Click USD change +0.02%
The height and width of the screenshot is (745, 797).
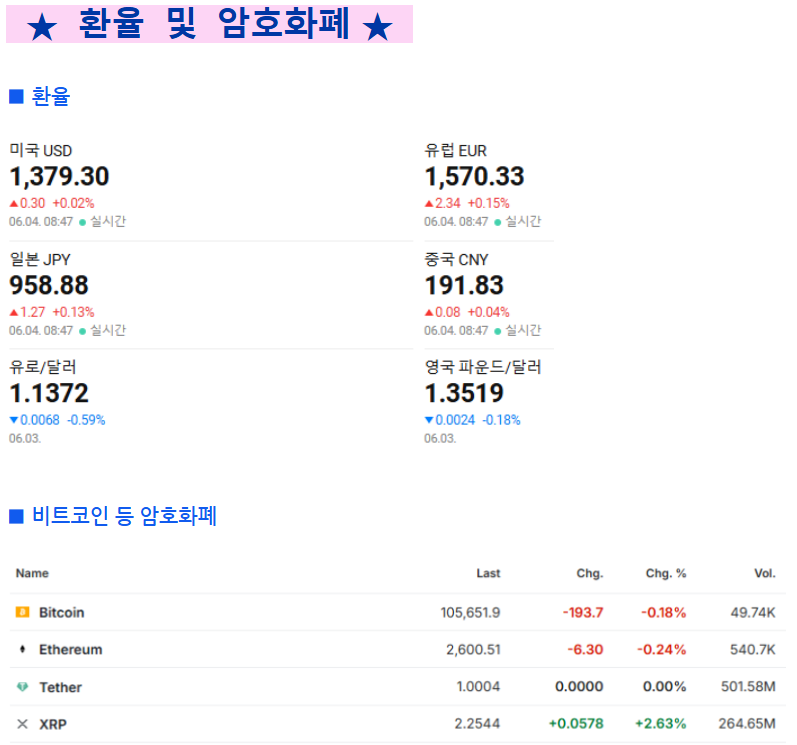coord(74,203)
